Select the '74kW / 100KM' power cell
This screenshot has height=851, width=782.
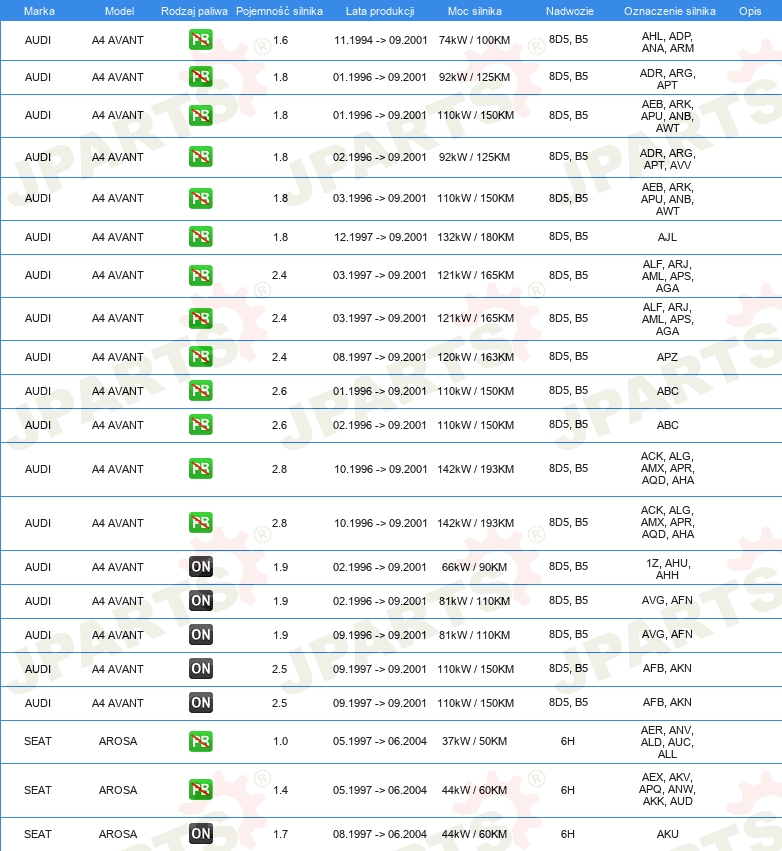click(474, 40)
